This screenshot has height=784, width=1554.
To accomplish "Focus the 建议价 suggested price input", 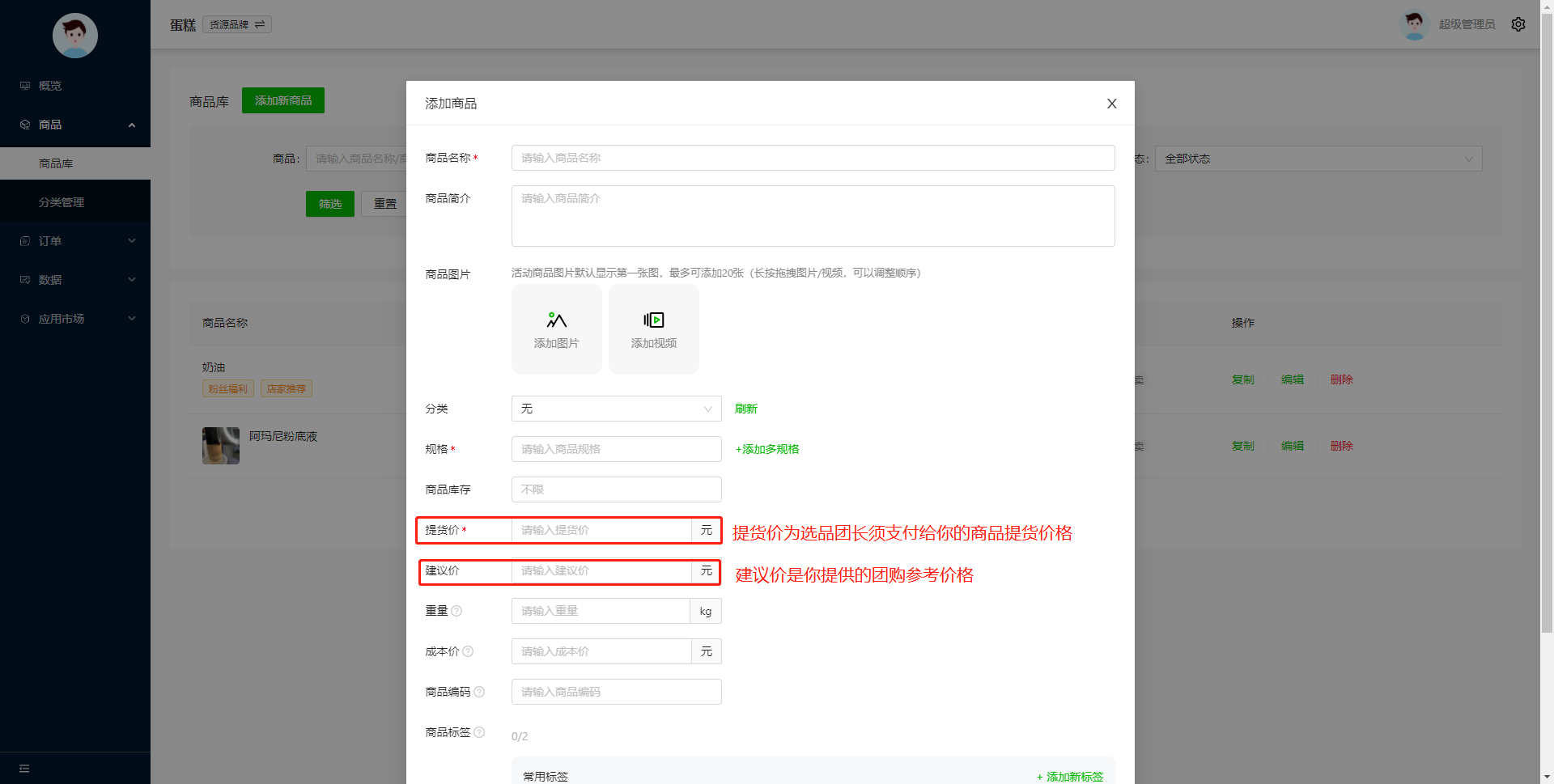I will click(601, 570).
